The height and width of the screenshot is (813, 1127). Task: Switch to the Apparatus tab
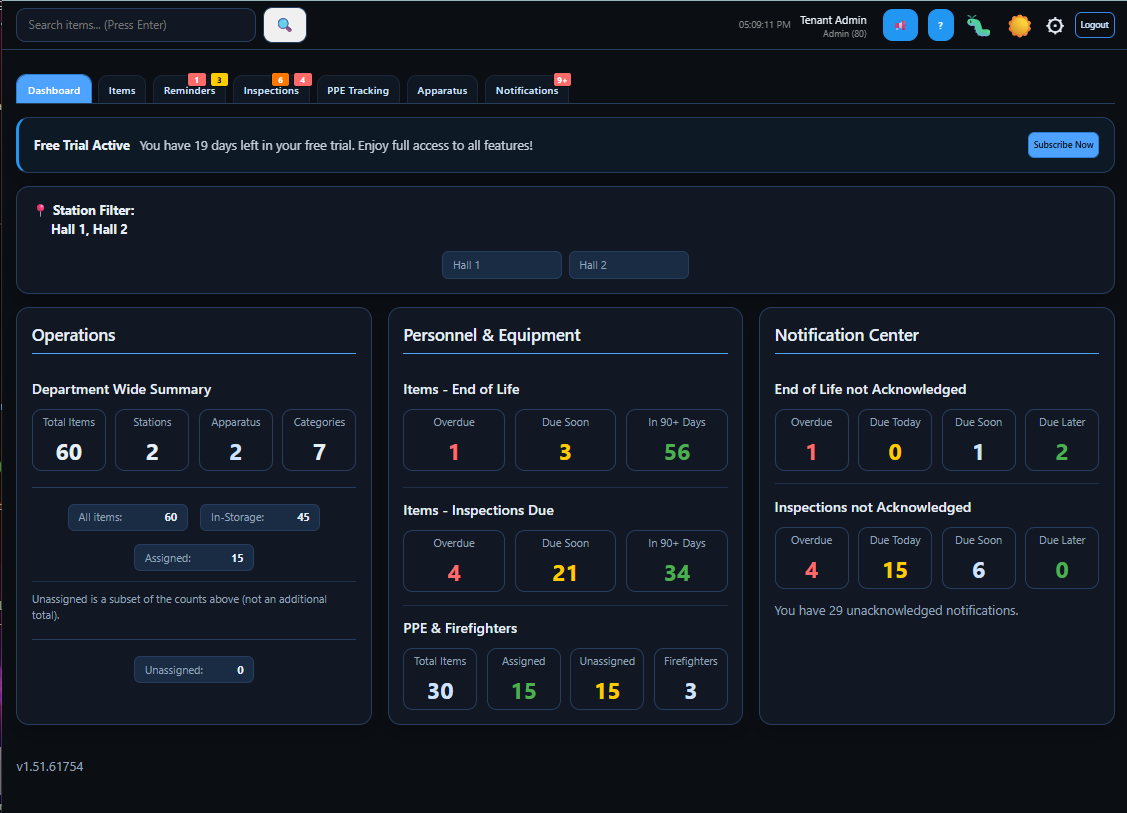tap(441, 89)
